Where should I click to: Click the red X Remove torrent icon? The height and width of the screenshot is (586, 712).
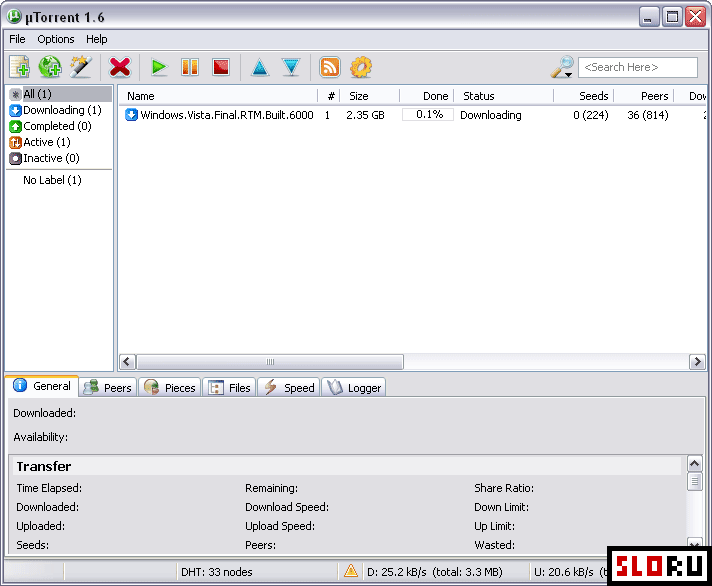coord(120,67)
